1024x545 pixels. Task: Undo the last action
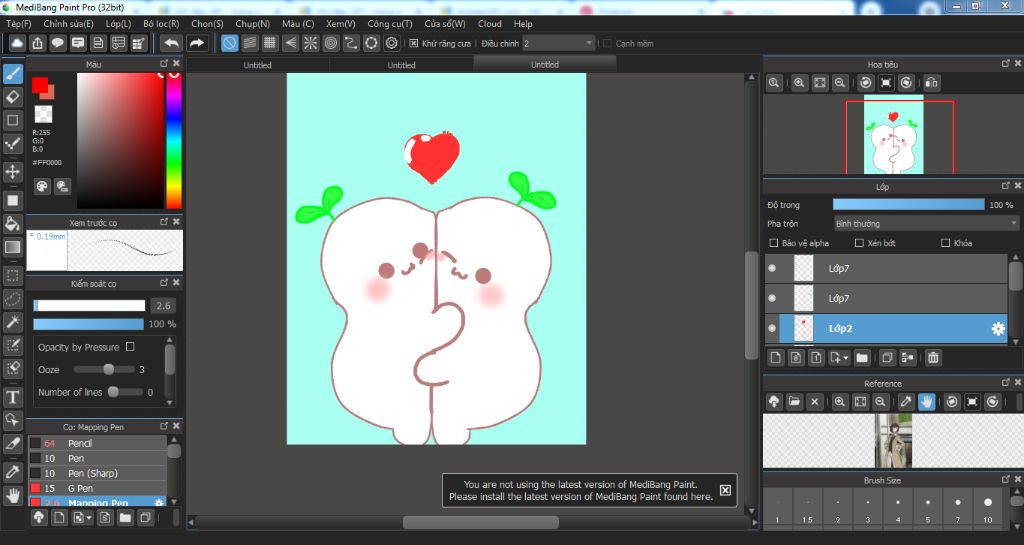coord(171,43)
